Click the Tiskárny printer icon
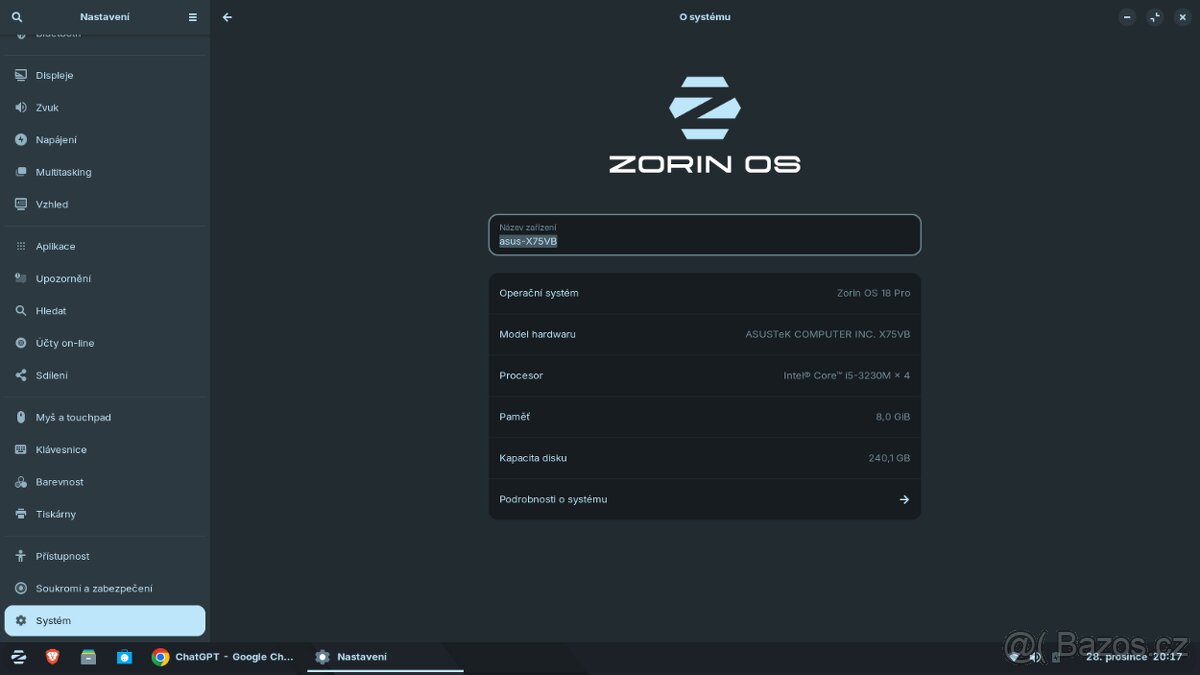This screenshot has width=1200, height=675. [21, 514]
